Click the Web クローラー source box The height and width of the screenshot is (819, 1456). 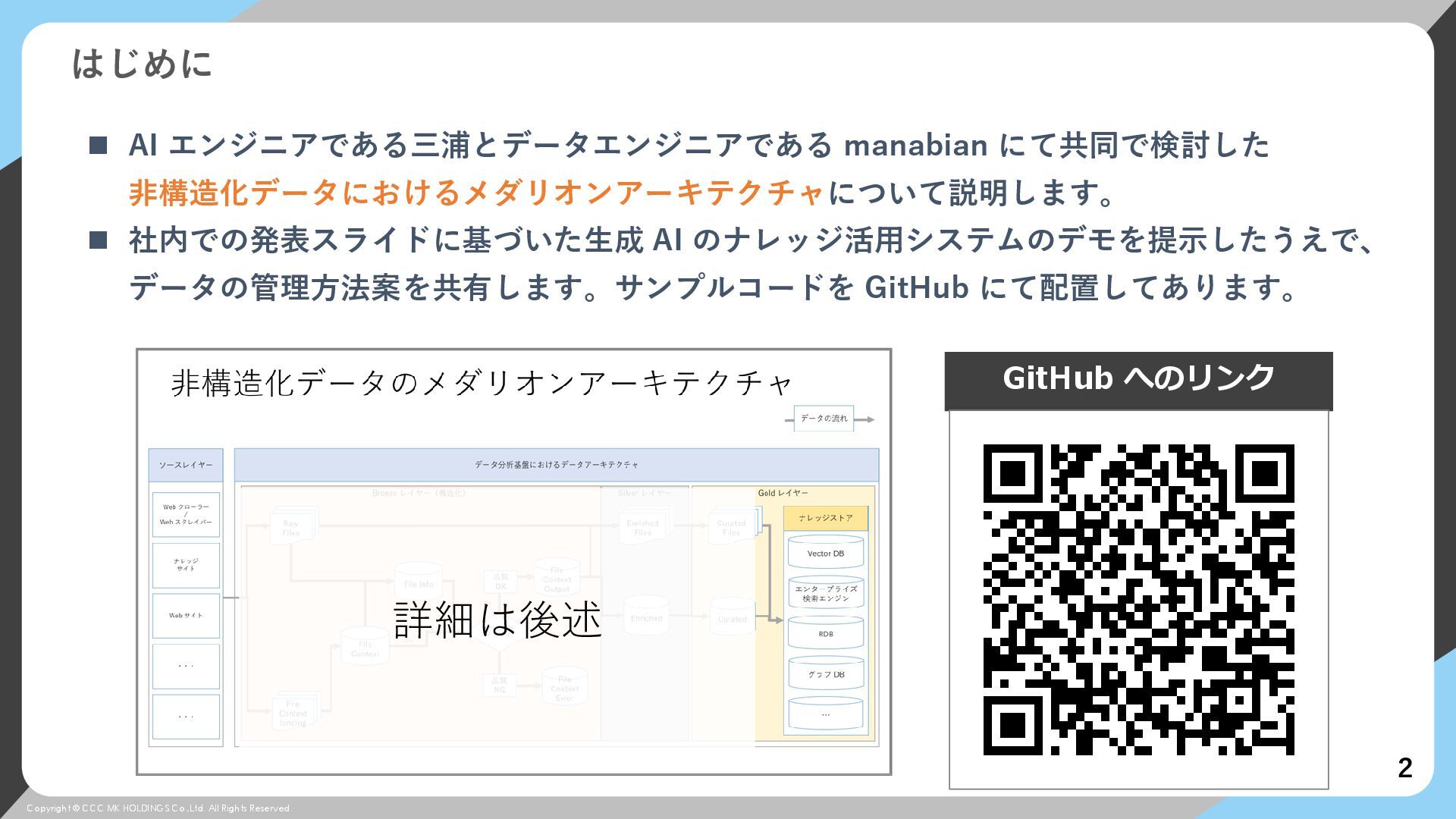186,514
